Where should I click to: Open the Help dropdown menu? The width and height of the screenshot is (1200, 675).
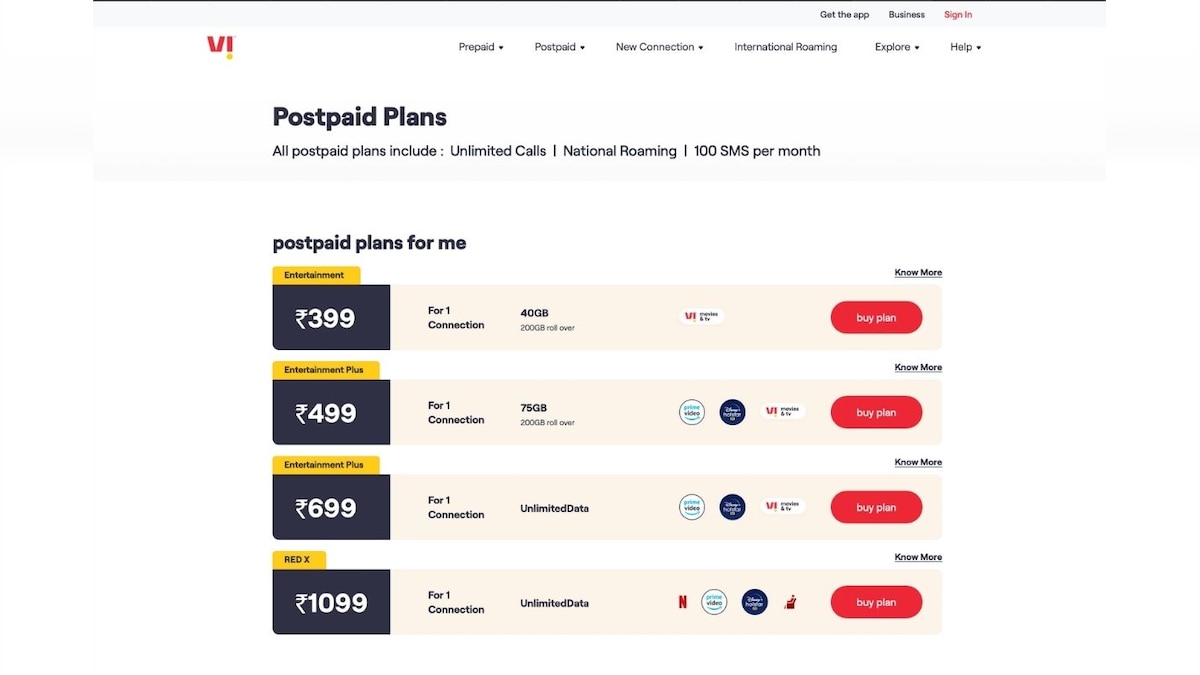pyautogui.click(x=964, y=46)
